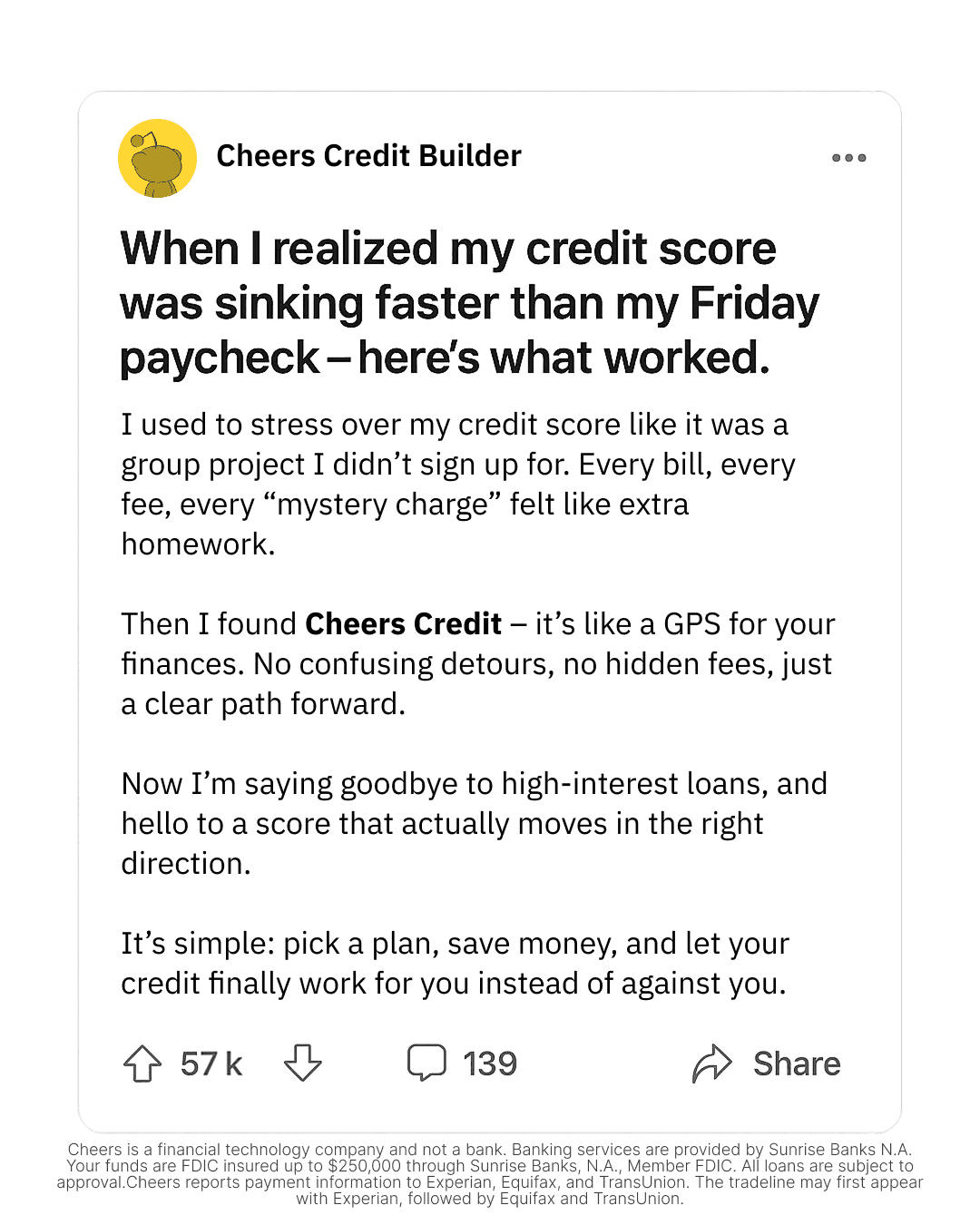The height and width of the screenshot is (1225, 980).
Task: Open the three-dot more options menu
Action: [x=848, y=158]
